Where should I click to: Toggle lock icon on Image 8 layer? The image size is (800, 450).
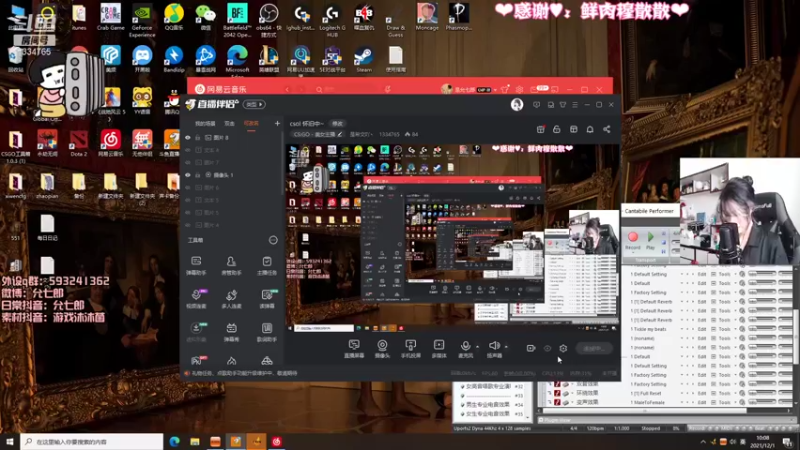pos(197,138)
